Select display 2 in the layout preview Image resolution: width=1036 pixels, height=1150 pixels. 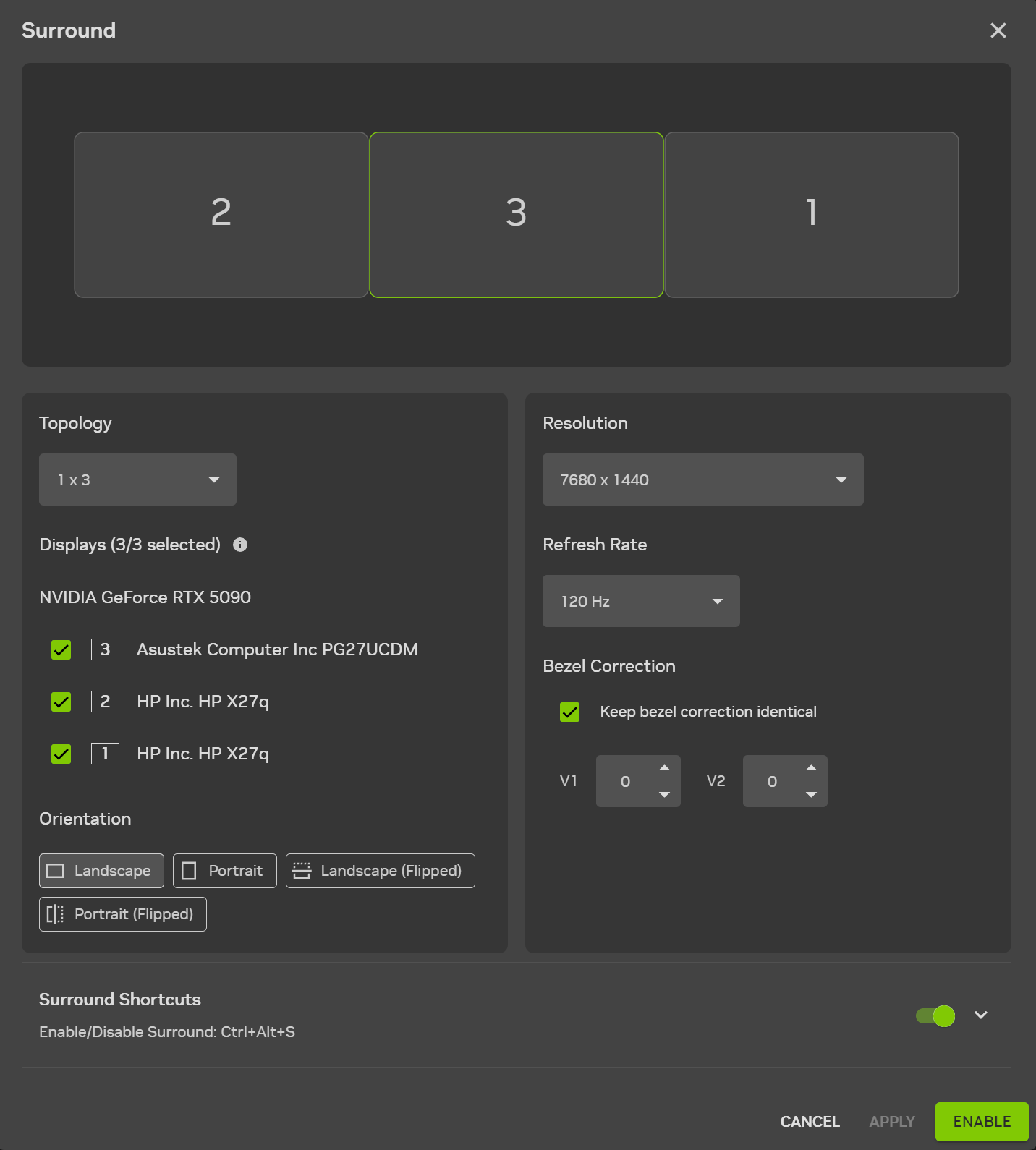221,215
